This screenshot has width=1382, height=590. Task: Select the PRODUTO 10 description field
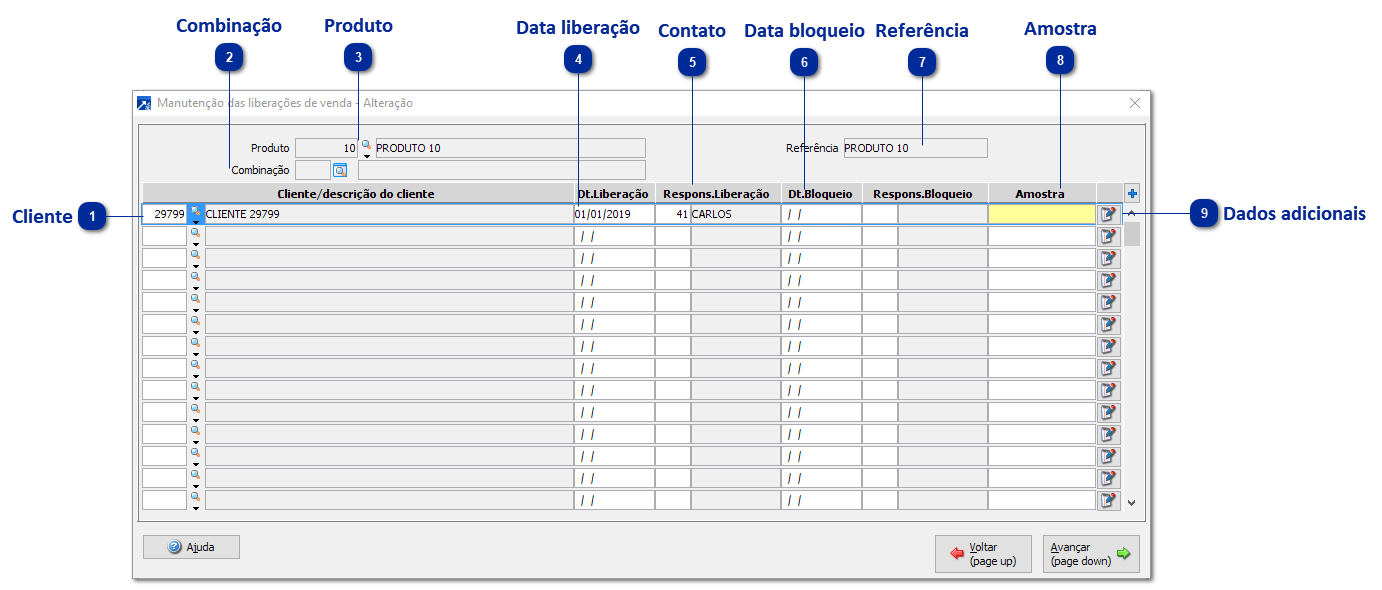coord(510,148)
